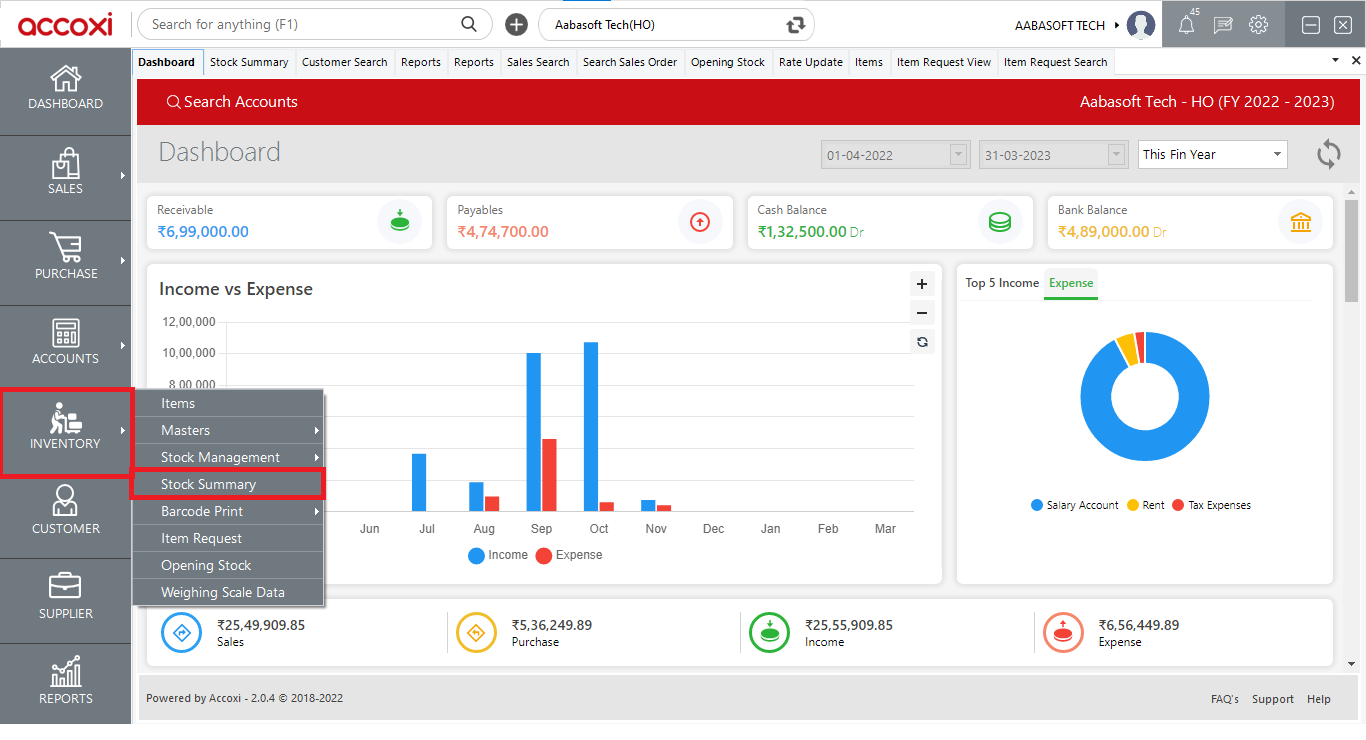This screenshot has width=1366, height=740.
Task: Click the Receivable coin icon
Action: tap(400, 222)
